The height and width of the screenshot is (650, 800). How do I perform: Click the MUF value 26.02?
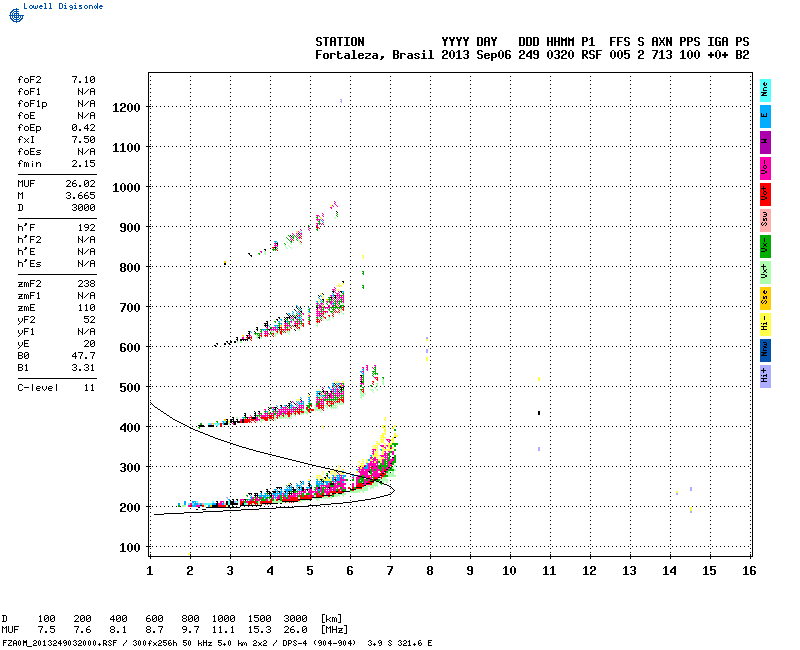(x=80, y=184)
